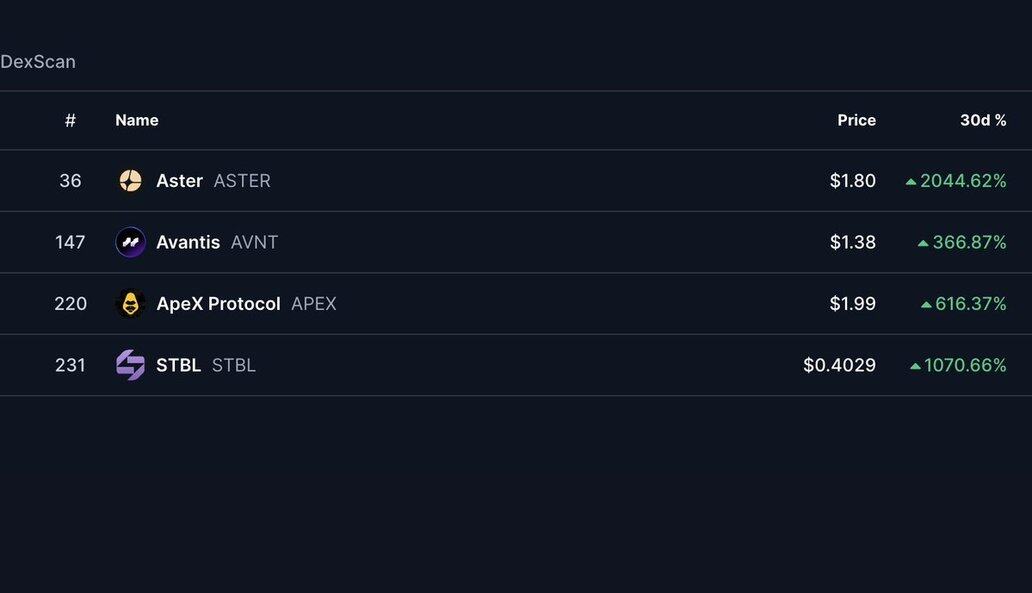Click green up arrow beside 2044.62%
Image resolution: width=1032 pixels, height=593 pixels.
(911, 182)
